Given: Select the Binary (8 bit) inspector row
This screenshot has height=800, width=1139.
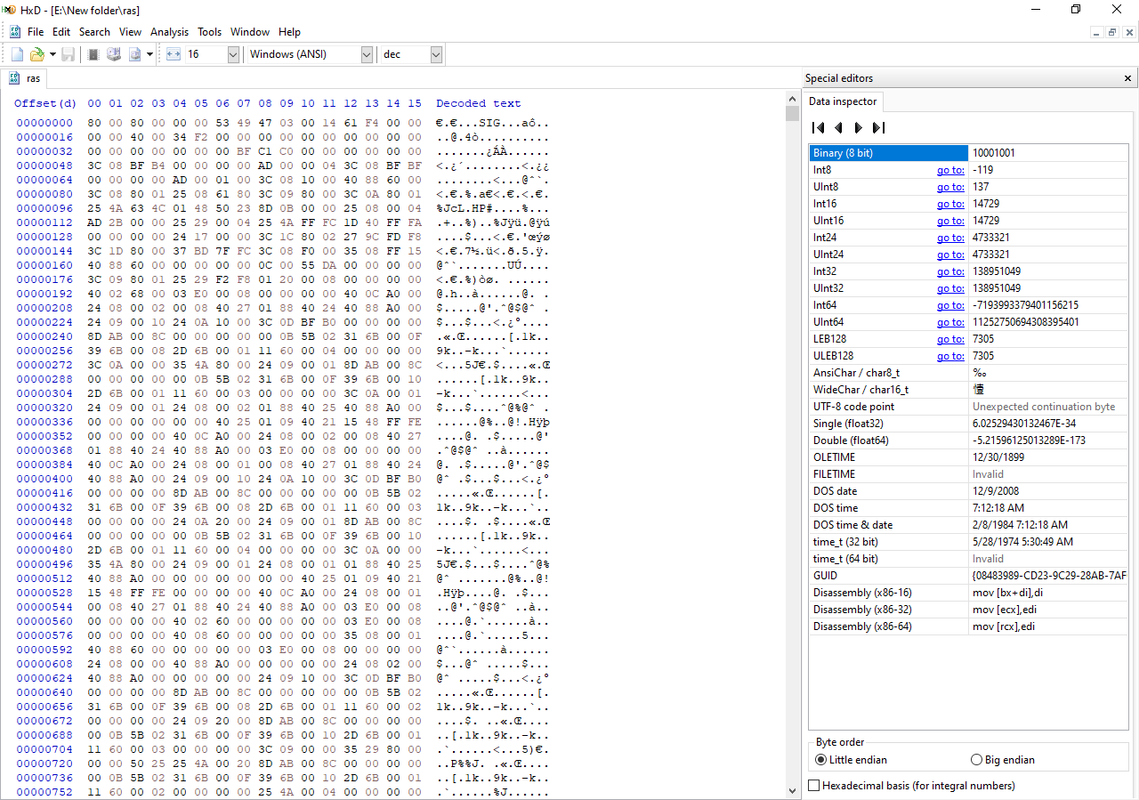Looking at the screenshot, I should 969,153.
